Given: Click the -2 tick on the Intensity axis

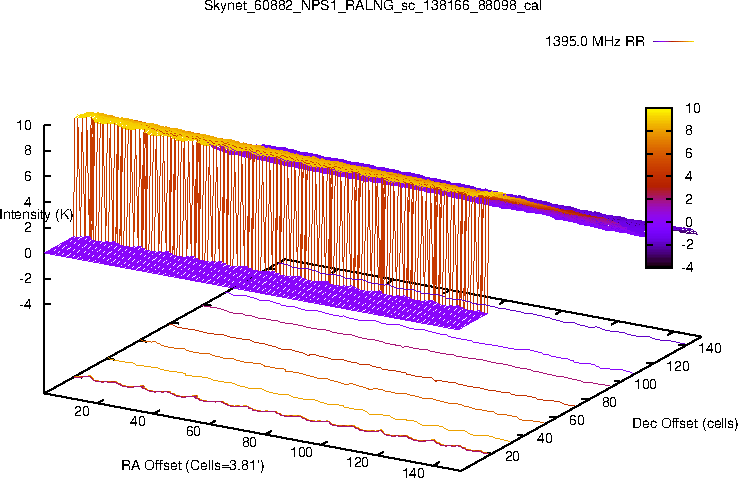Looking at the screenshot, I should pyautogui.click(x=25, y=279).
